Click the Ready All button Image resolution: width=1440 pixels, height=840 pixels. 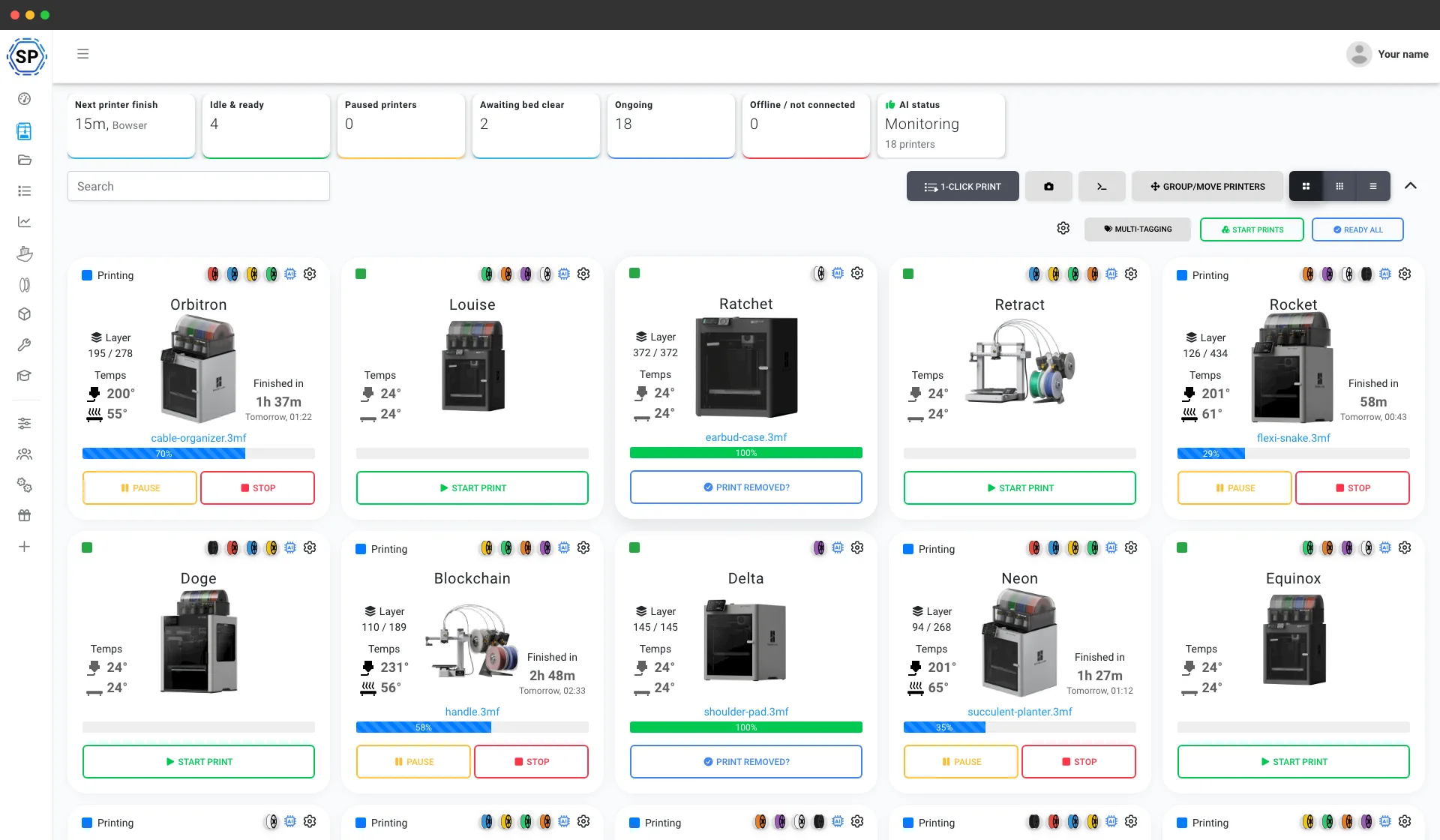(1357, 229)
